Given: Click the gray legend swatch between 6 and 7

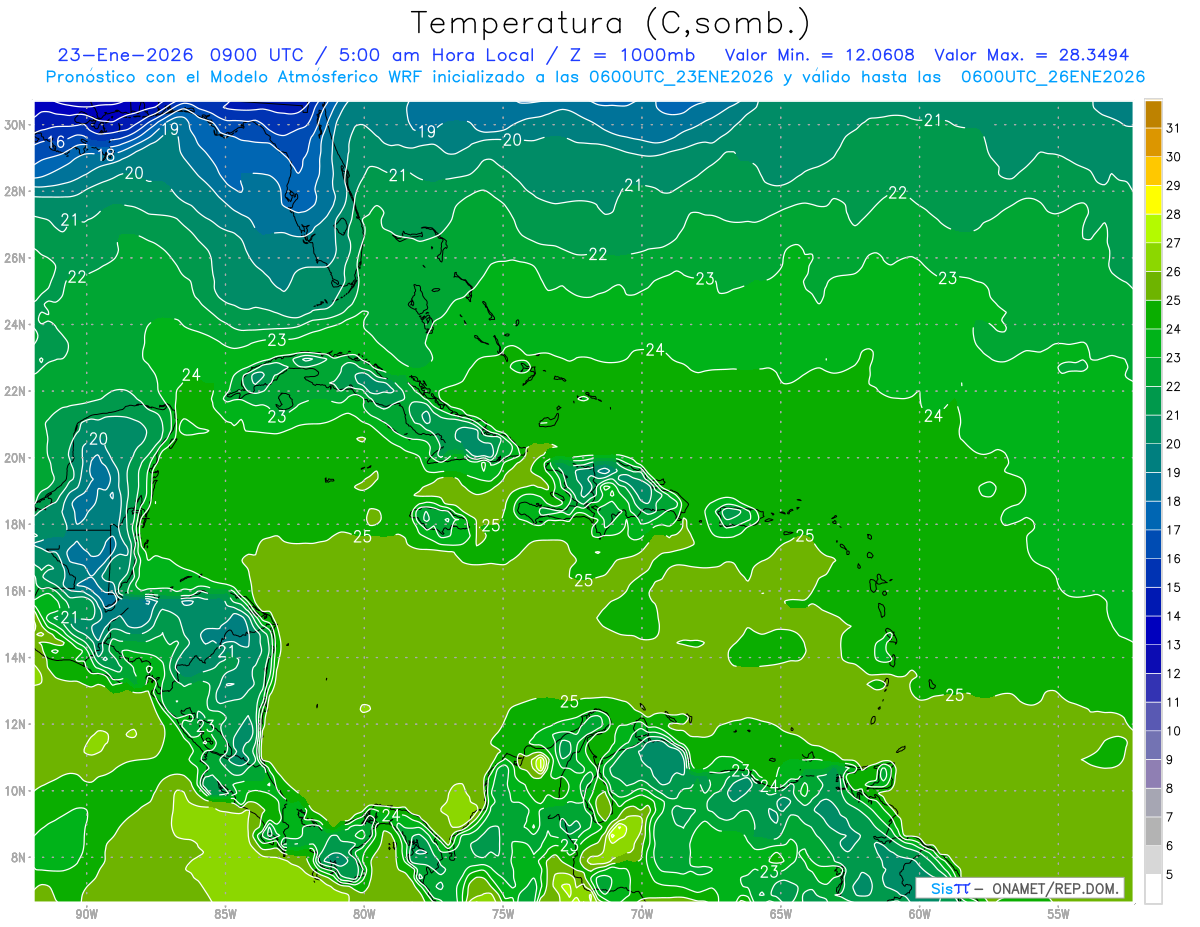Looking at the screenshot, I should pyautogui.click(x=1153, y=831).
